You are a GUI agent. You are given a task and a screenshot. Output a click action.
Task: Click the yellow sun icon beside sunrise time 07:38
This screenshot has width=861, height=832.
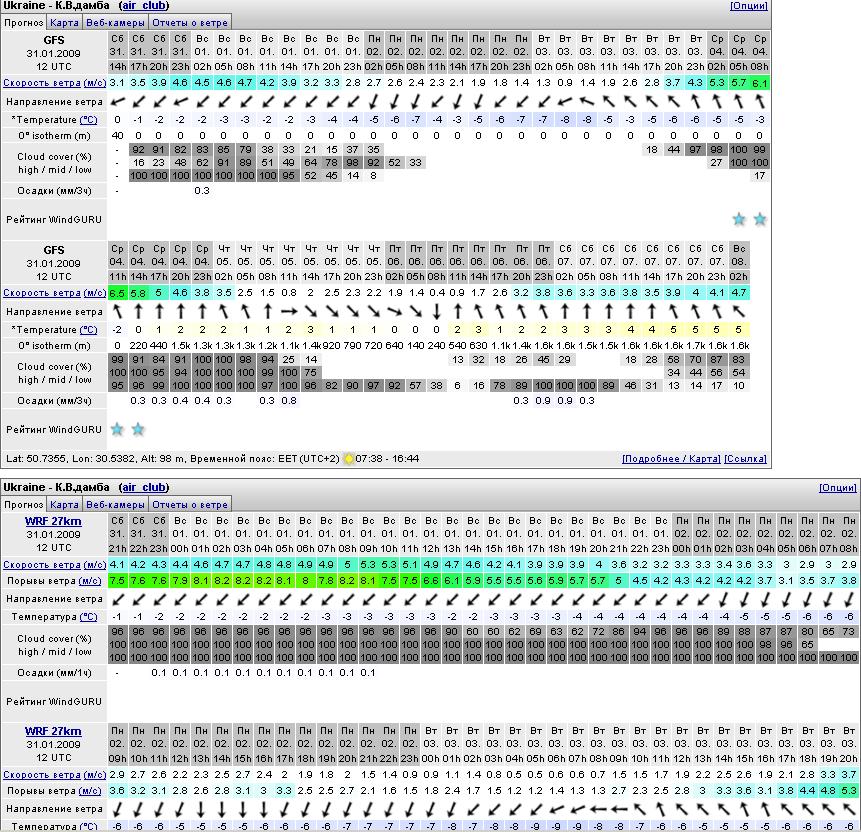pos(348,459)
